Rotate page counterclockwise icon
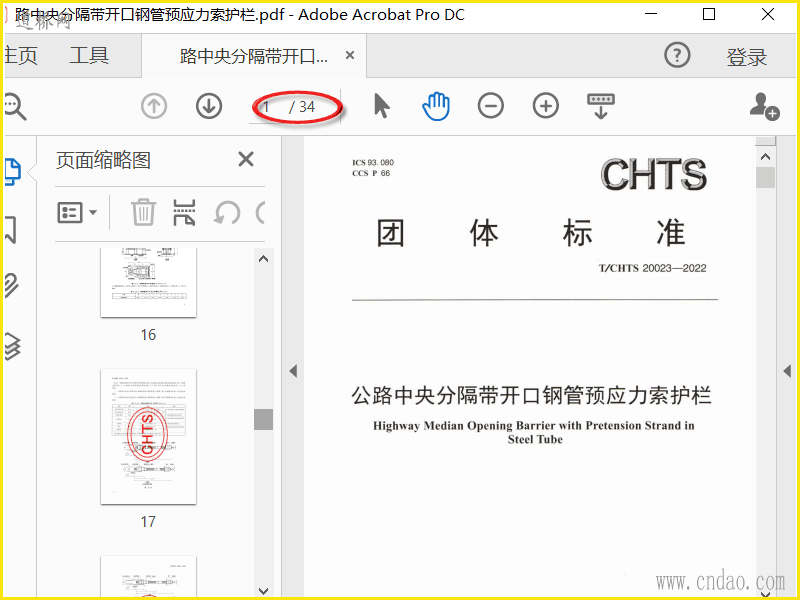 (227, 212)
